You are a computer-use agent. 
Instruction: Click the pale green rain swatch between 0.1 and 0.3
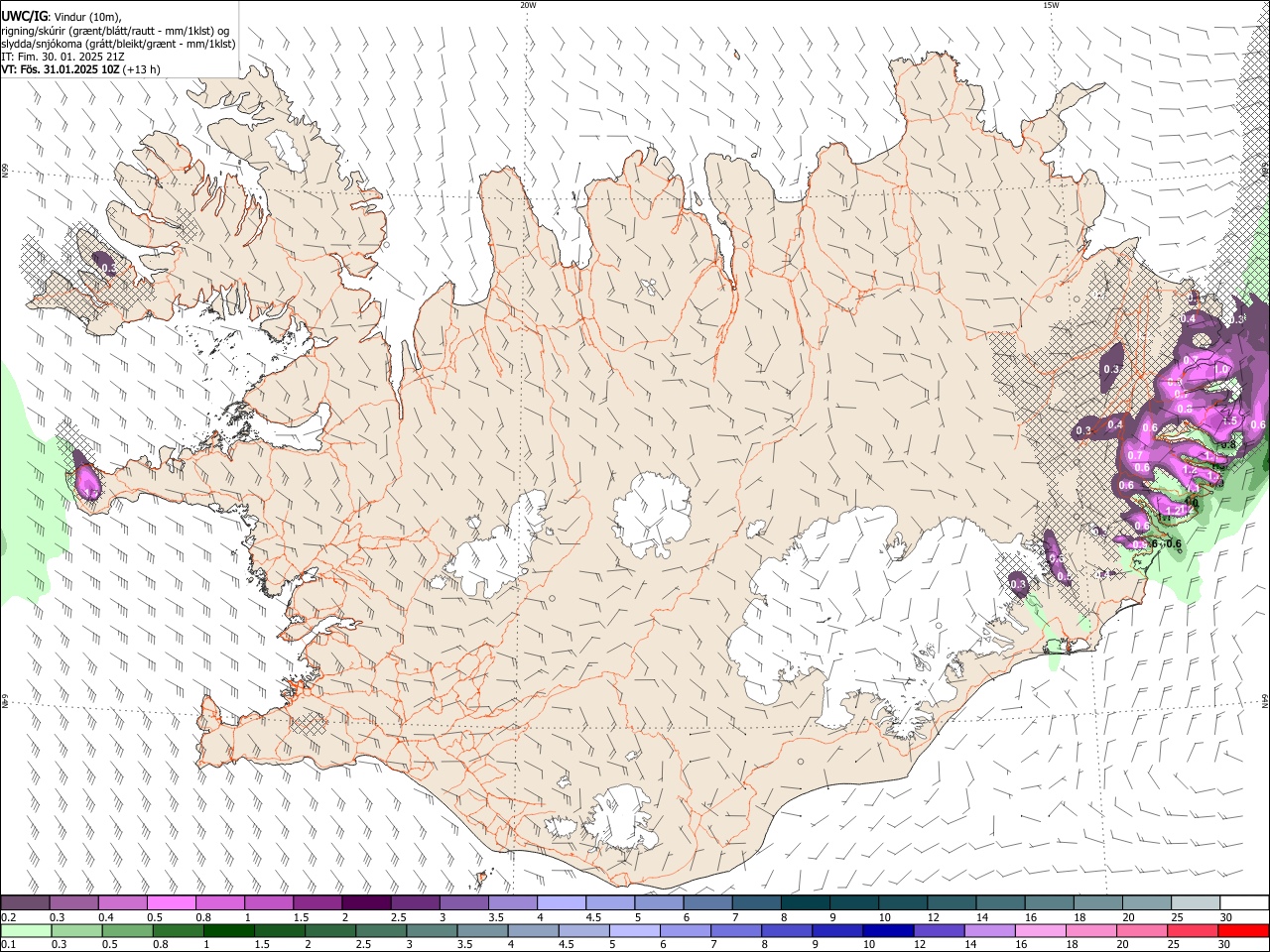click(25, 930)
